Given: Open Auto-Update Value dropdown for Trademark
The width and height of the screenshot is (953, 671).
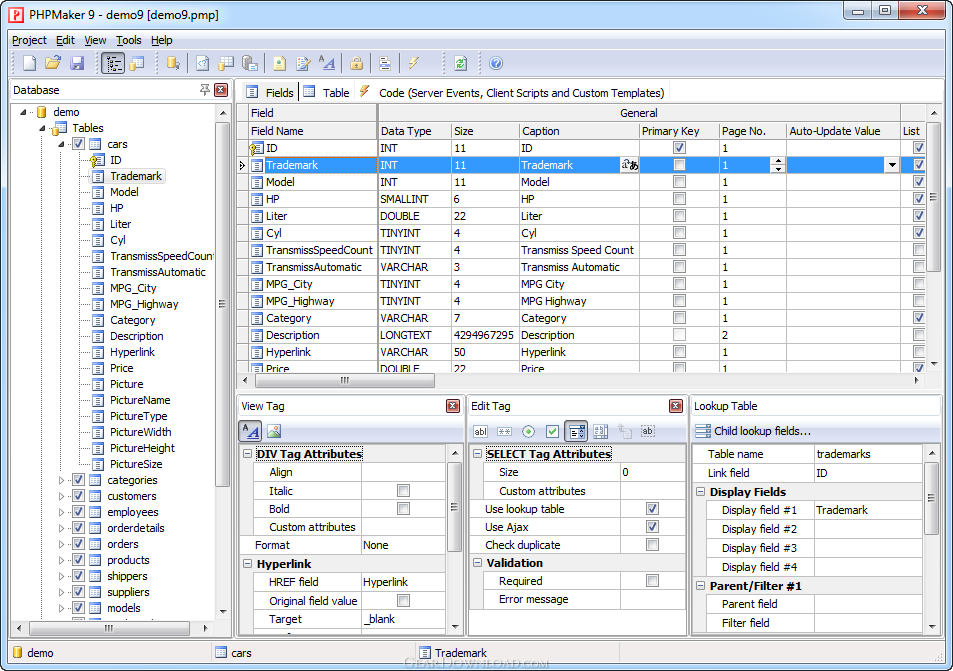Looking at the screenshot, I should click(x=892, y=165).
